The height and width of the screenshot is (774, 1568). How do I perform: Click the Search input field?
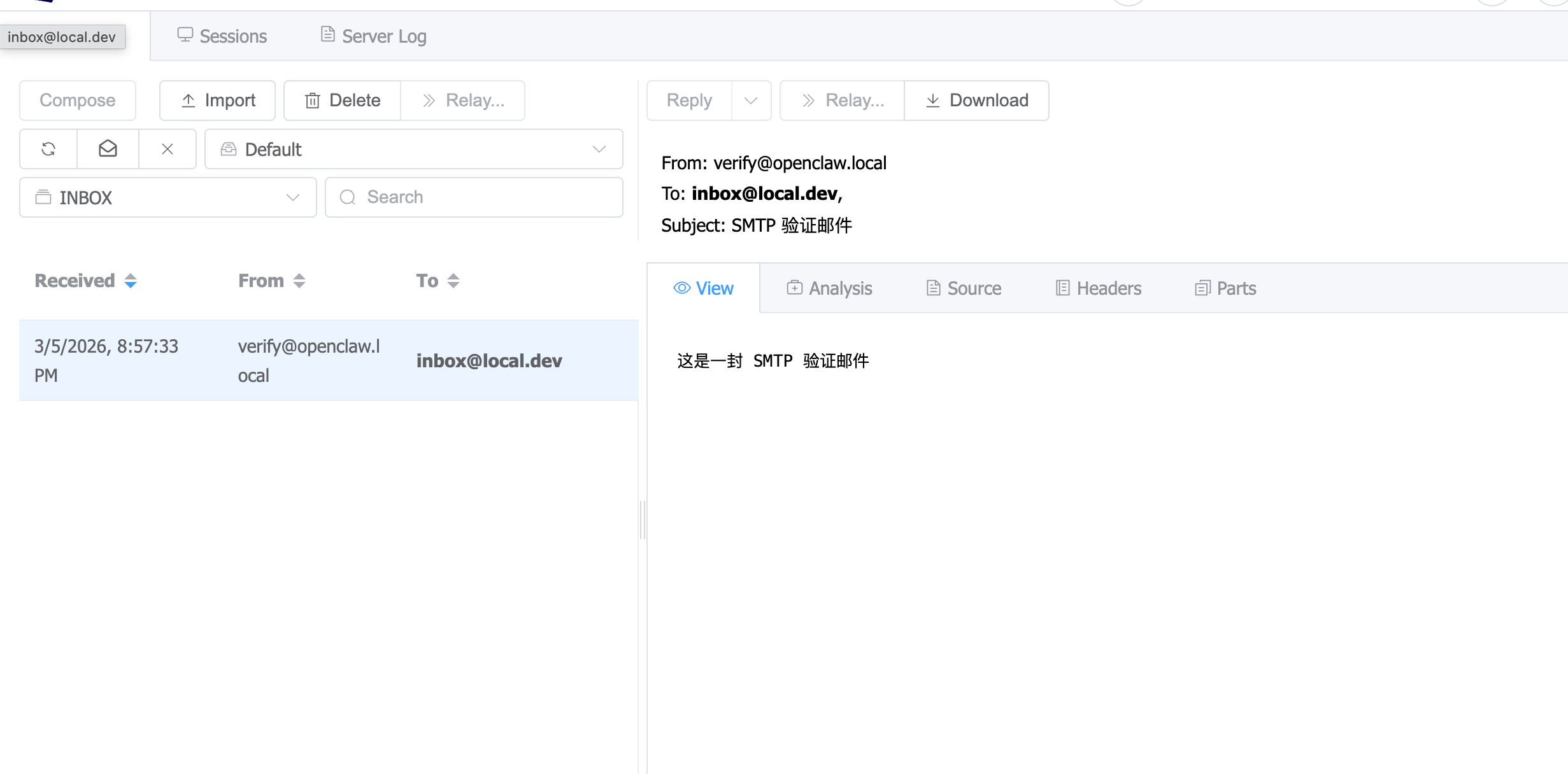474,197
